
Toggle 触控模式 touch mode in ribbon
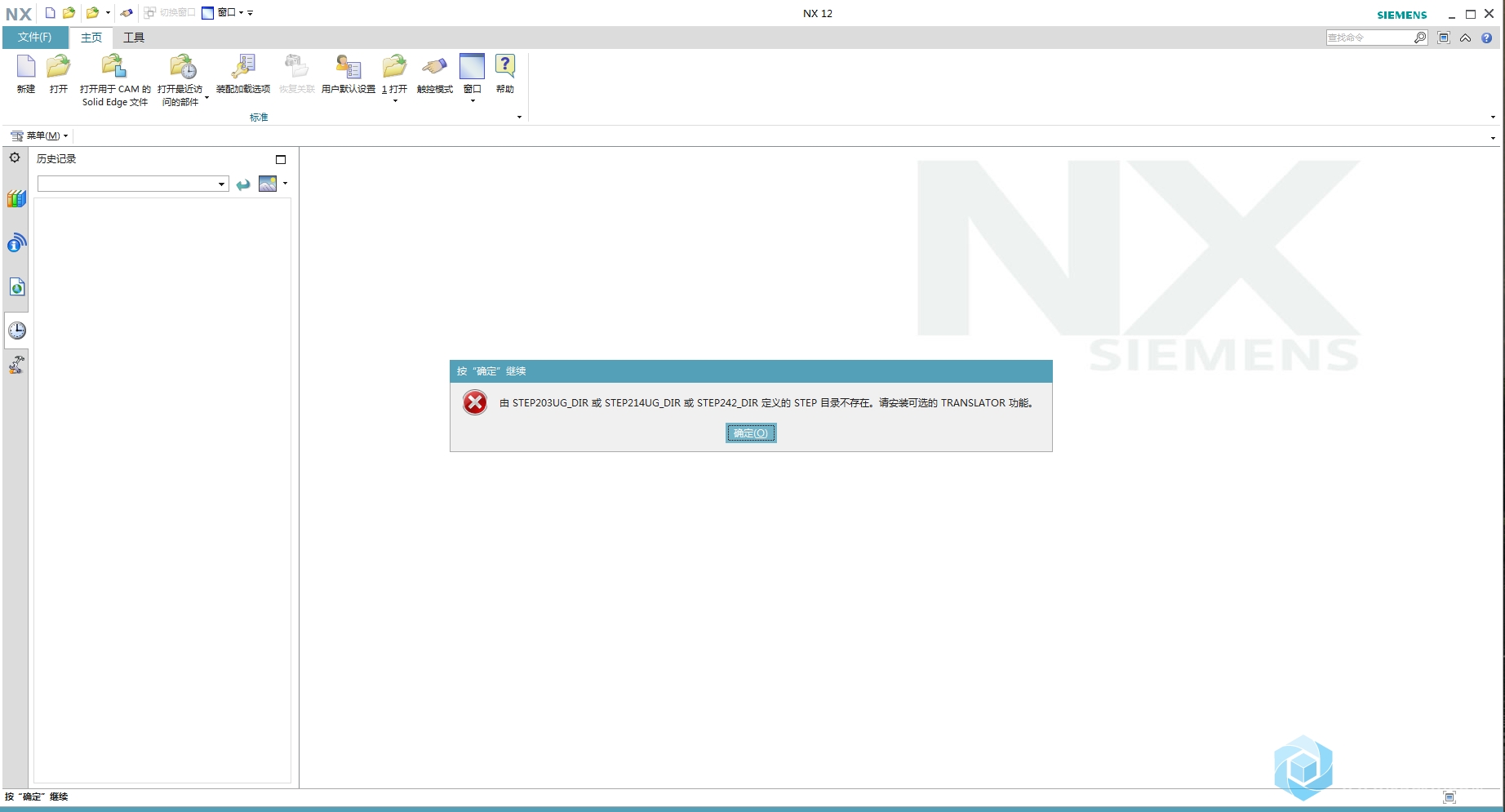pyautogui.click(x=435, y=74)
